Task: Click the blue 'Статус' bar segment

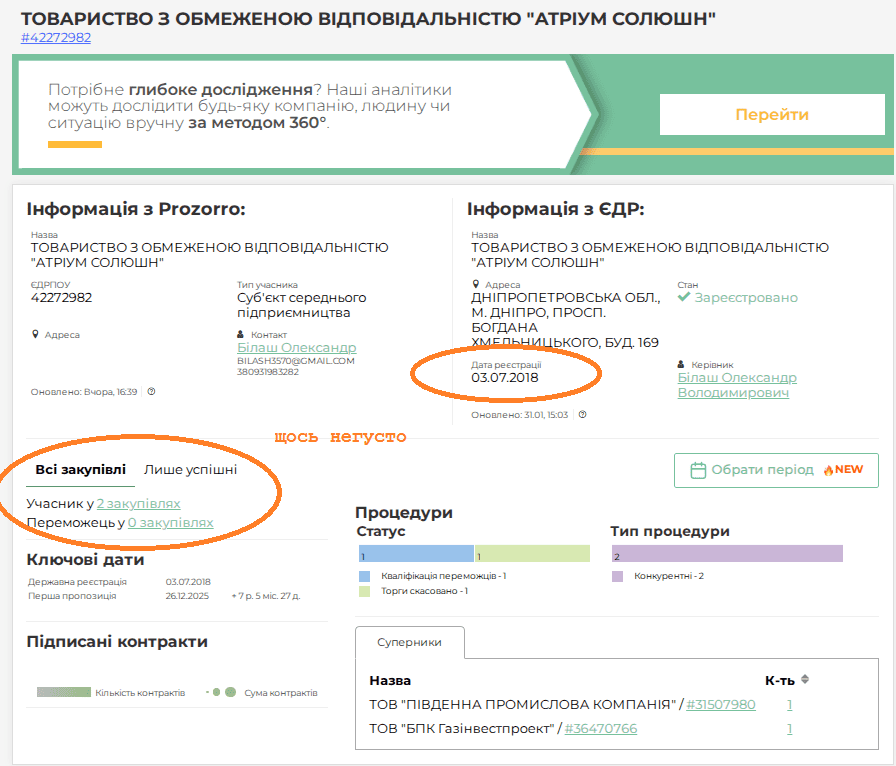Action: pos(414,554)
